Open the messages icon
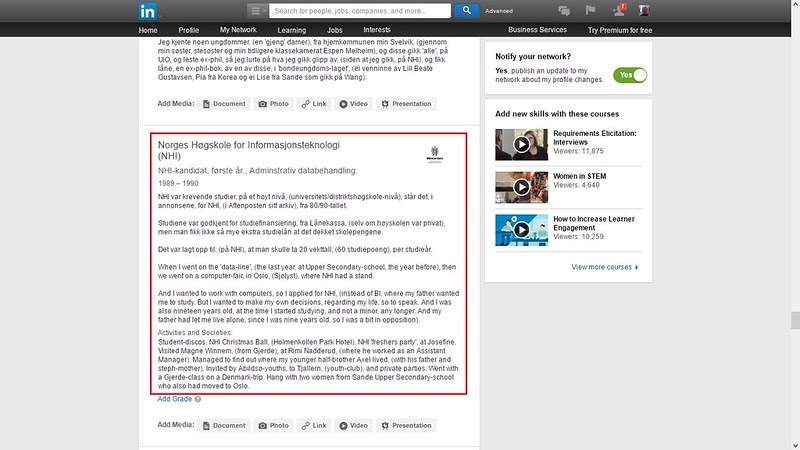This screenshot has width=800, height=450. pos(564,10)
